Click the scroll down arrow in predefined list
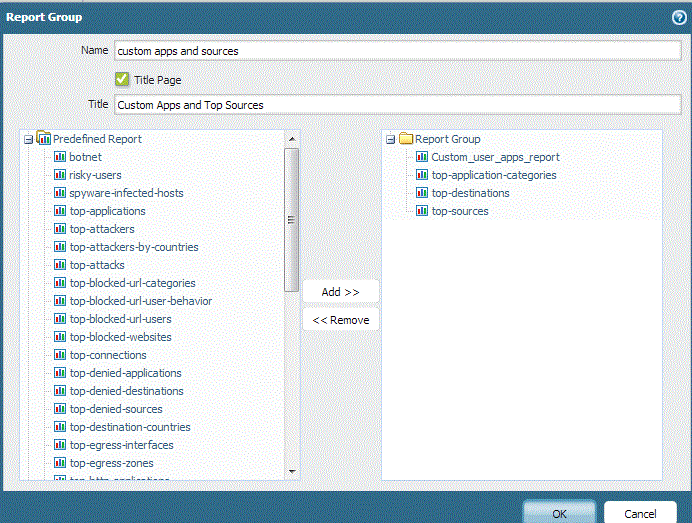The width and height of the screenshot is (692, 523). [292, 470]
